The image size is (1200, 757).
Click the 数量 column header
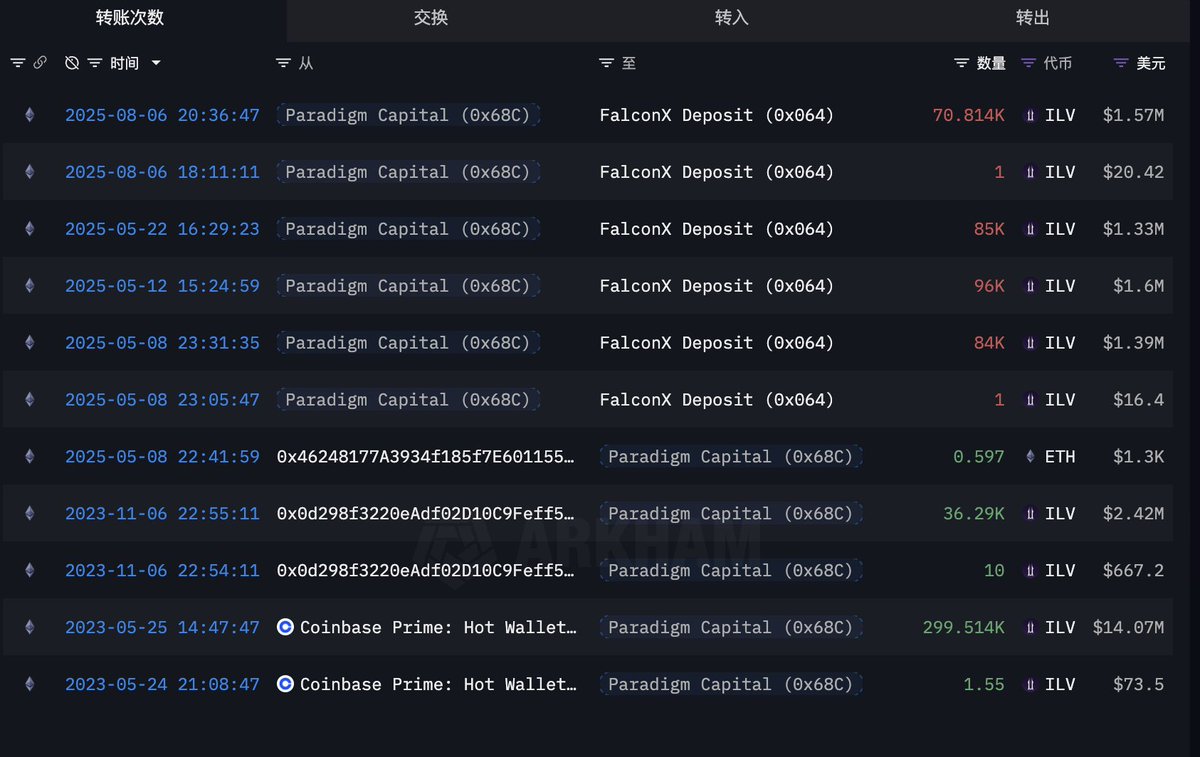point(991,63)
